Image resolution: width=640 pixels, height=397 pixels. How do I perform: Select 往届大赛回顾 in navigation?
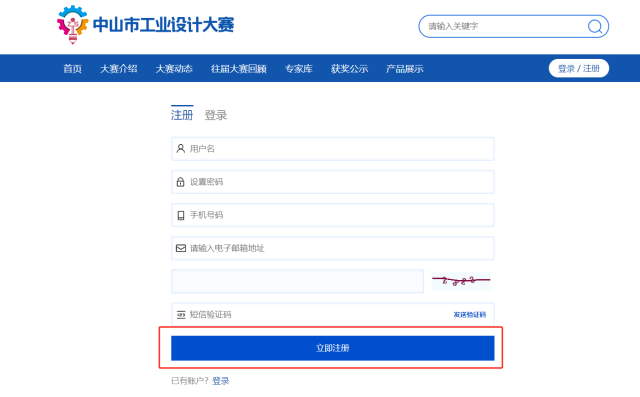(239, 69)
